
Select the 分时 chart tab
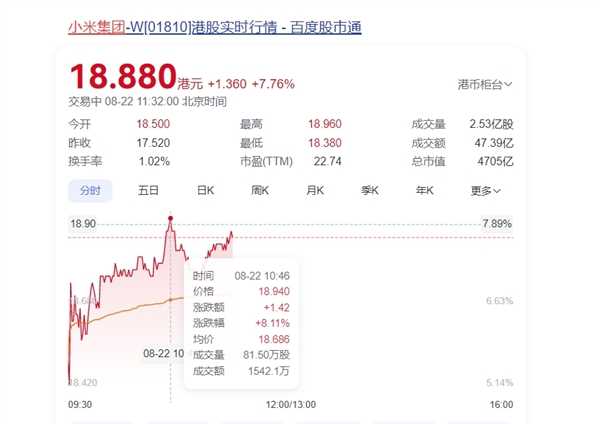click(90, 190)
